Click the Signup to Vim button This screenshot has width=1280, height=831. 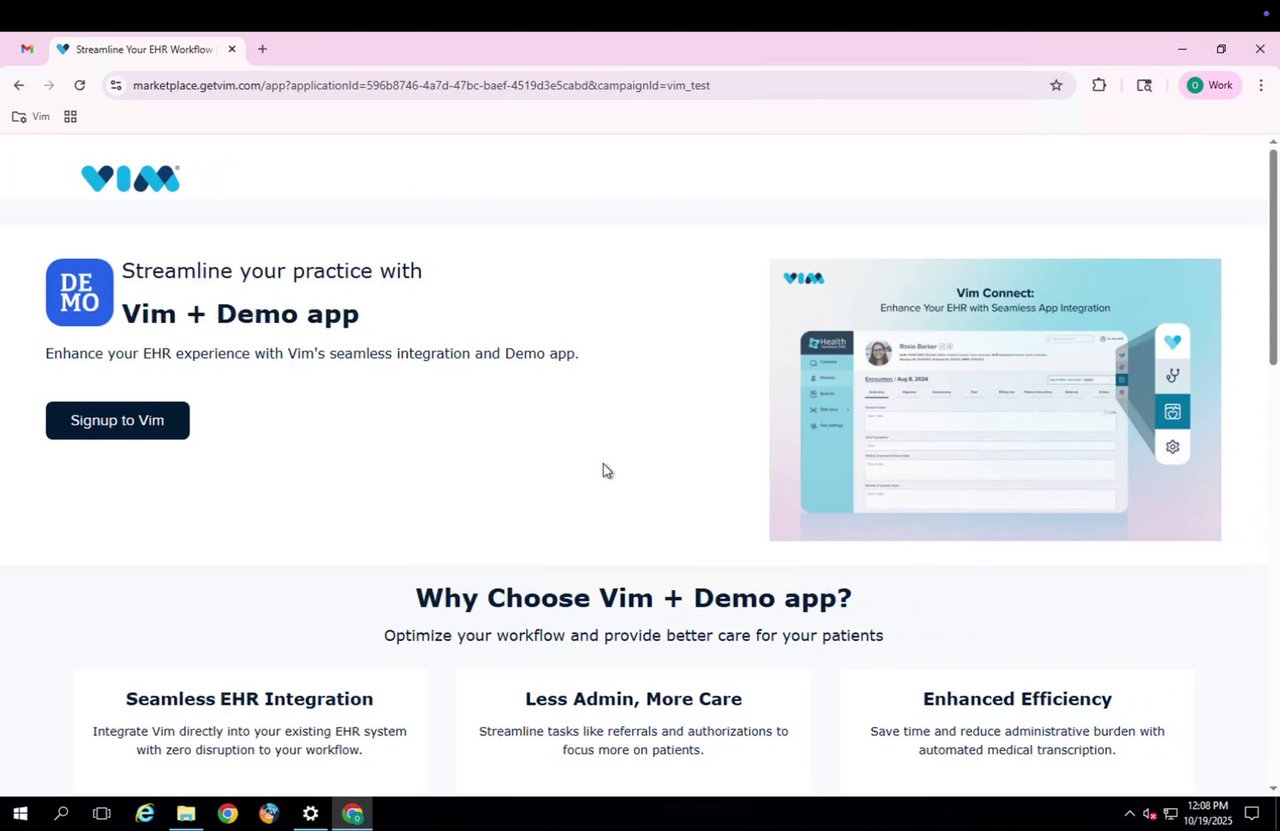click(x=117, y=420)
